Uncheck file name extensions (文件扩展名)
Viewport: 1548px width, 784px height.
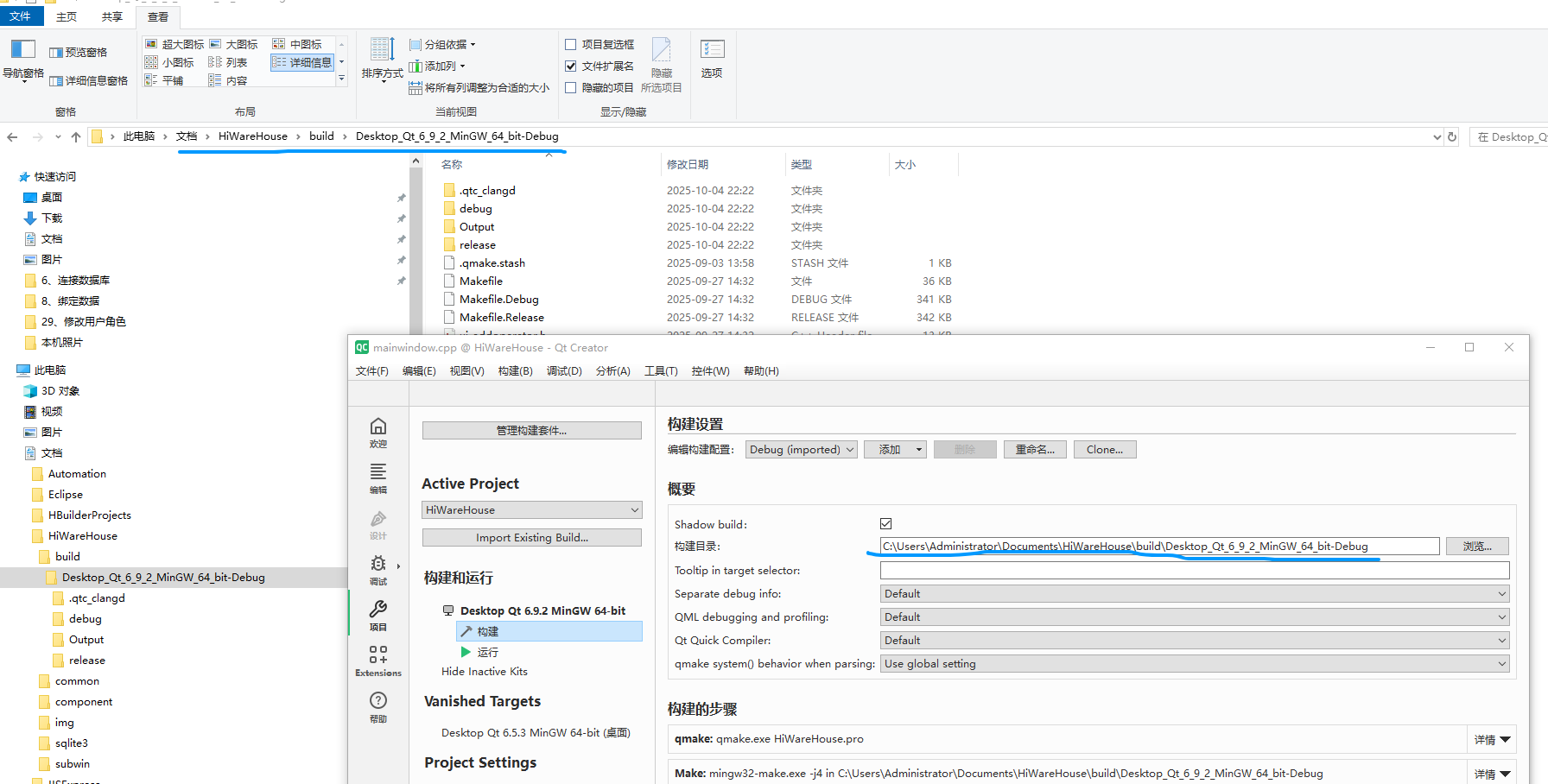click(571, 66)
